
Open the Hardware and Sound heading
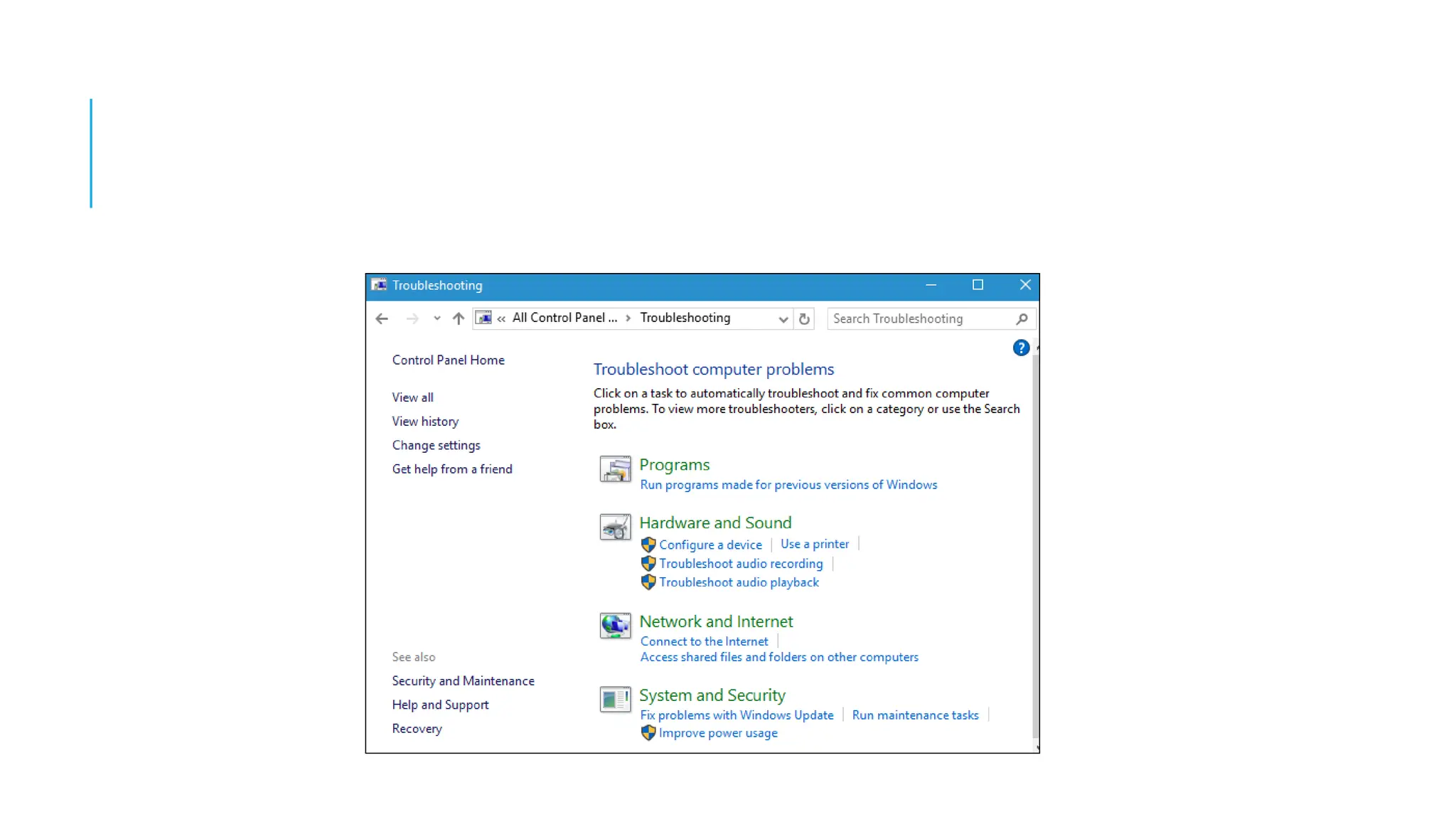(715, 523)
